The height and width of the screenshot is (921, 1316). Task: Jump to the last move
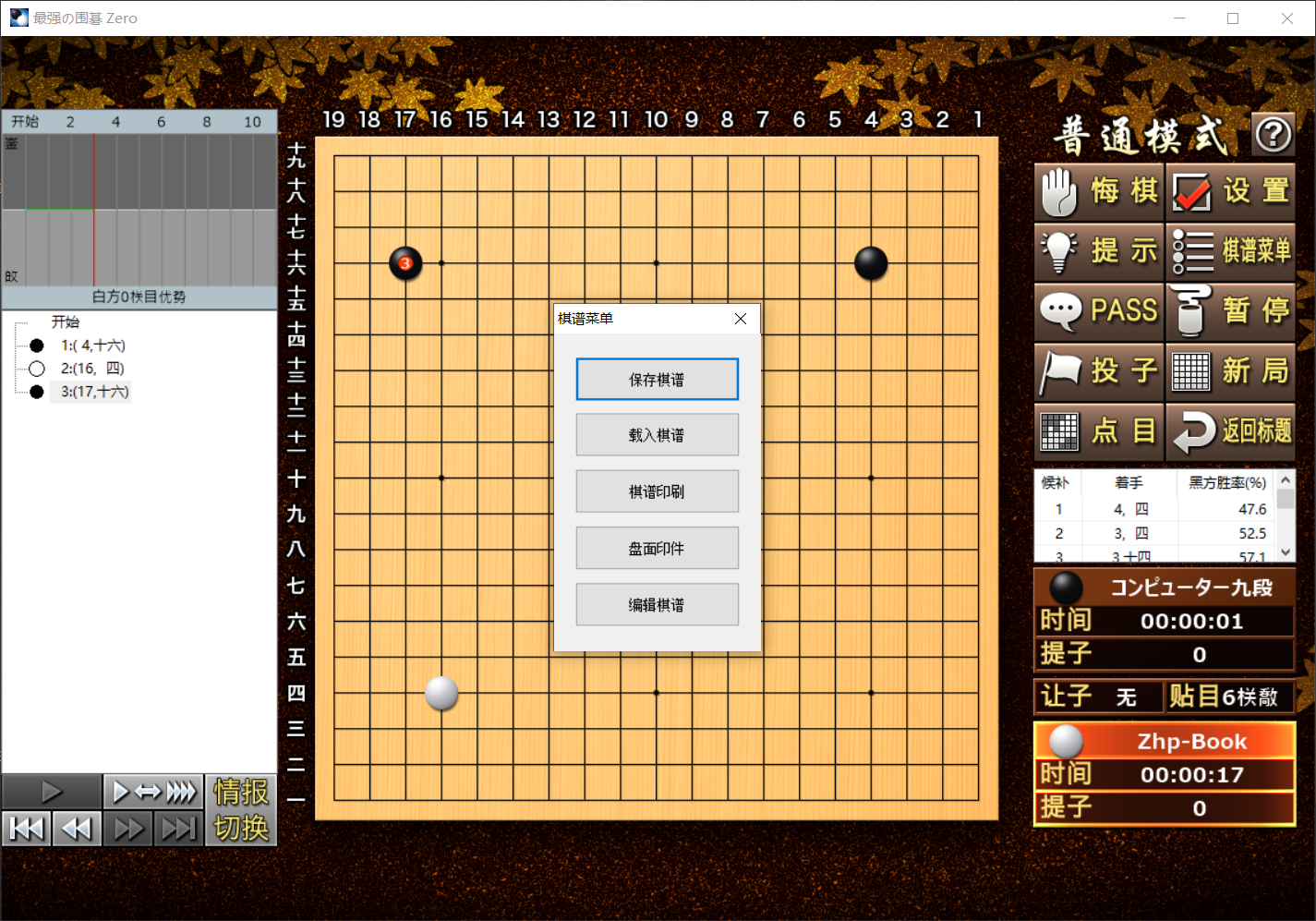tap(178, 829)
